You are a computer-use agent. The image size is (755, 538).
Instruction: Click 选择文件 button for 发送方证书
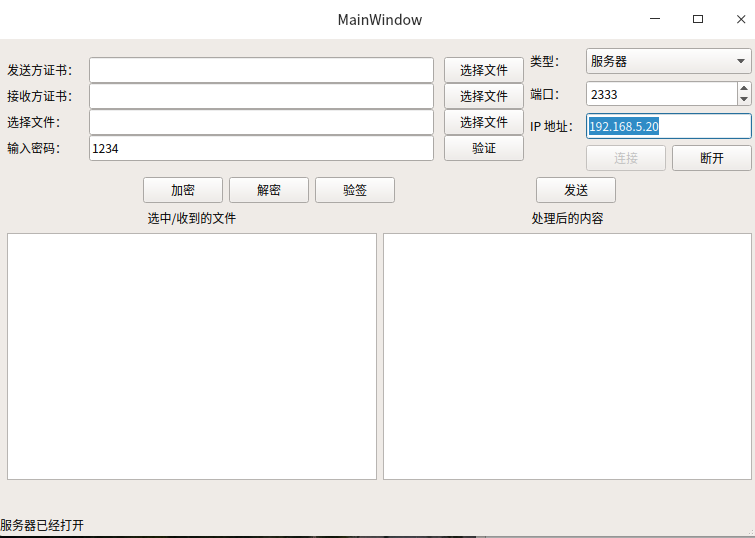click(483, 70)
